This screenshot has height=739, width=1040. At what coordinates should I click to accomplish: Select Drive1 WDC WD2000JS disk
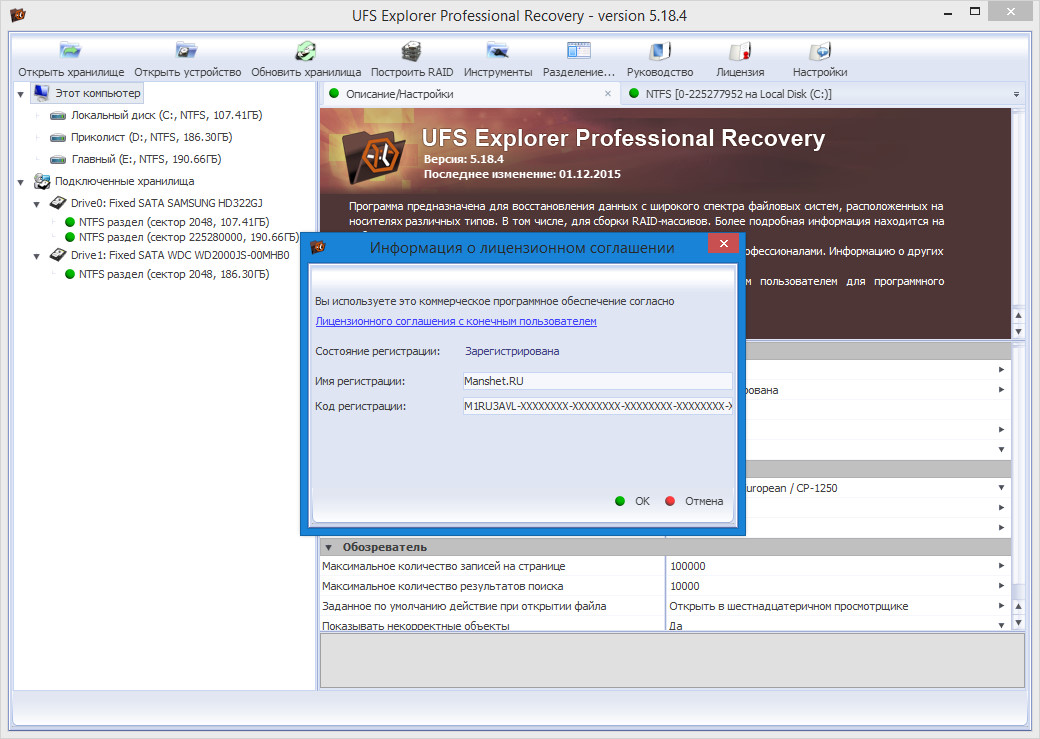click(x=180, y=255)
